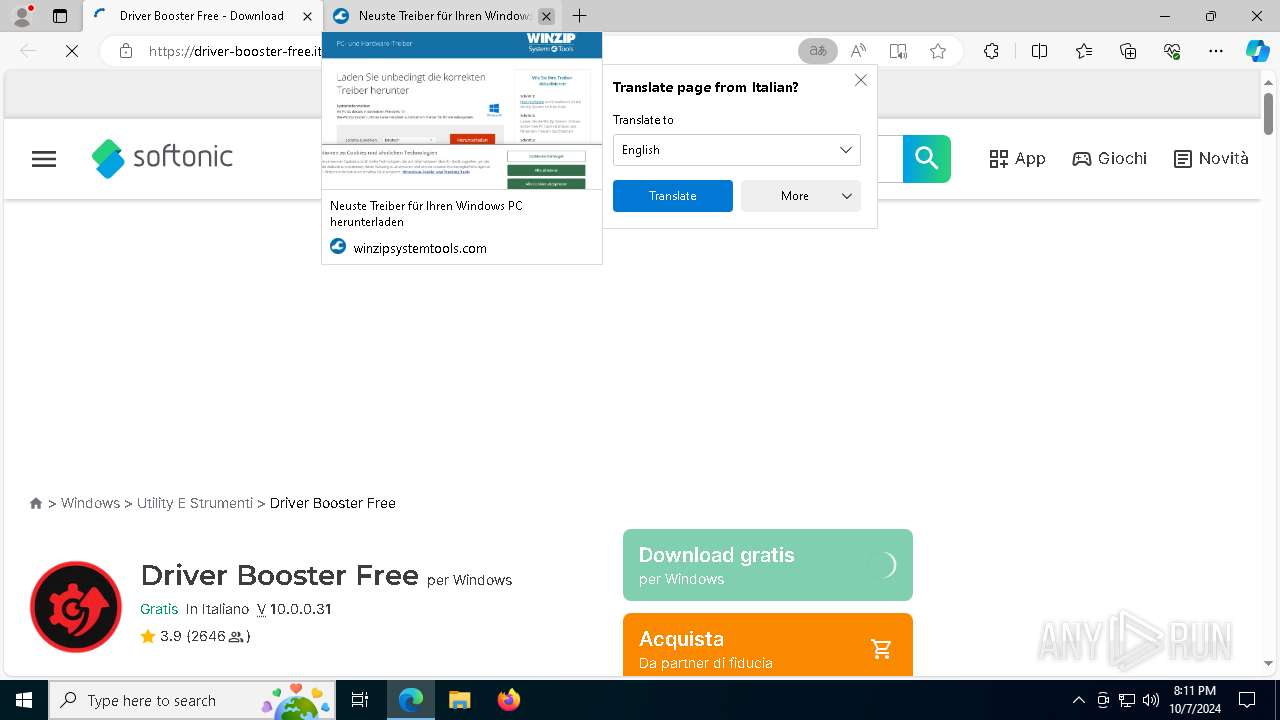Open the Novità menu item
Image resolution: width=1280 pixels, height=720 pixels.
[1211, 158]
